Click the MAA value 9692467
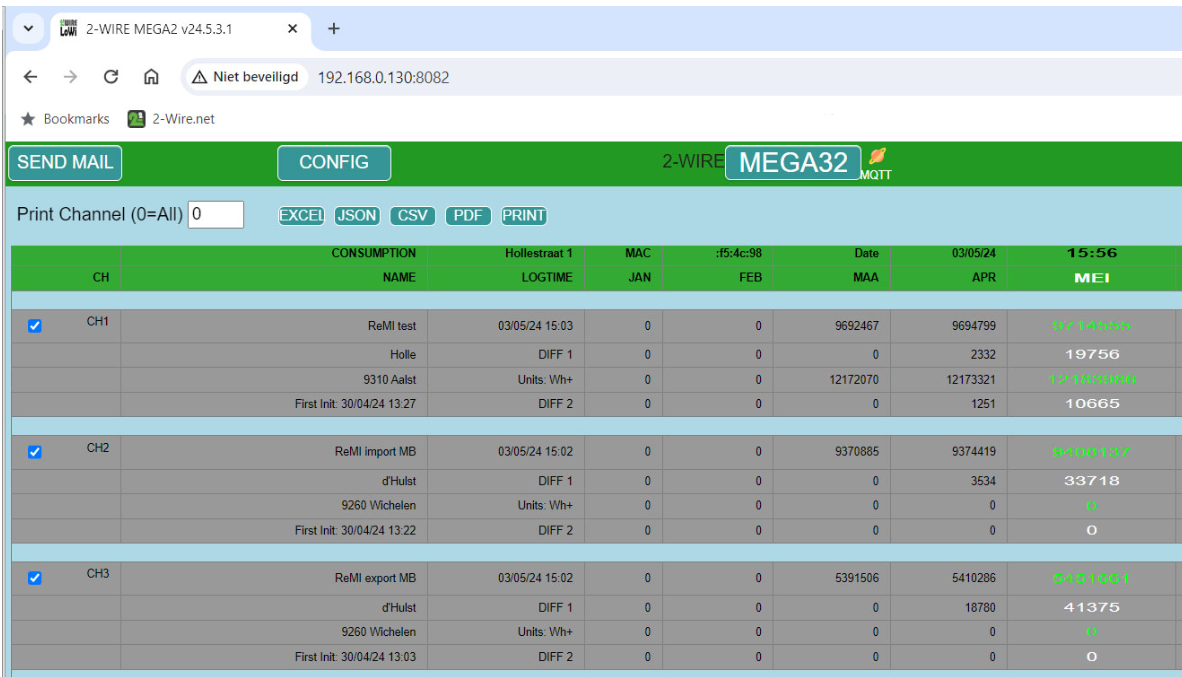The width and height of the screenshot is (1182, 677). (x=857, y=326)
